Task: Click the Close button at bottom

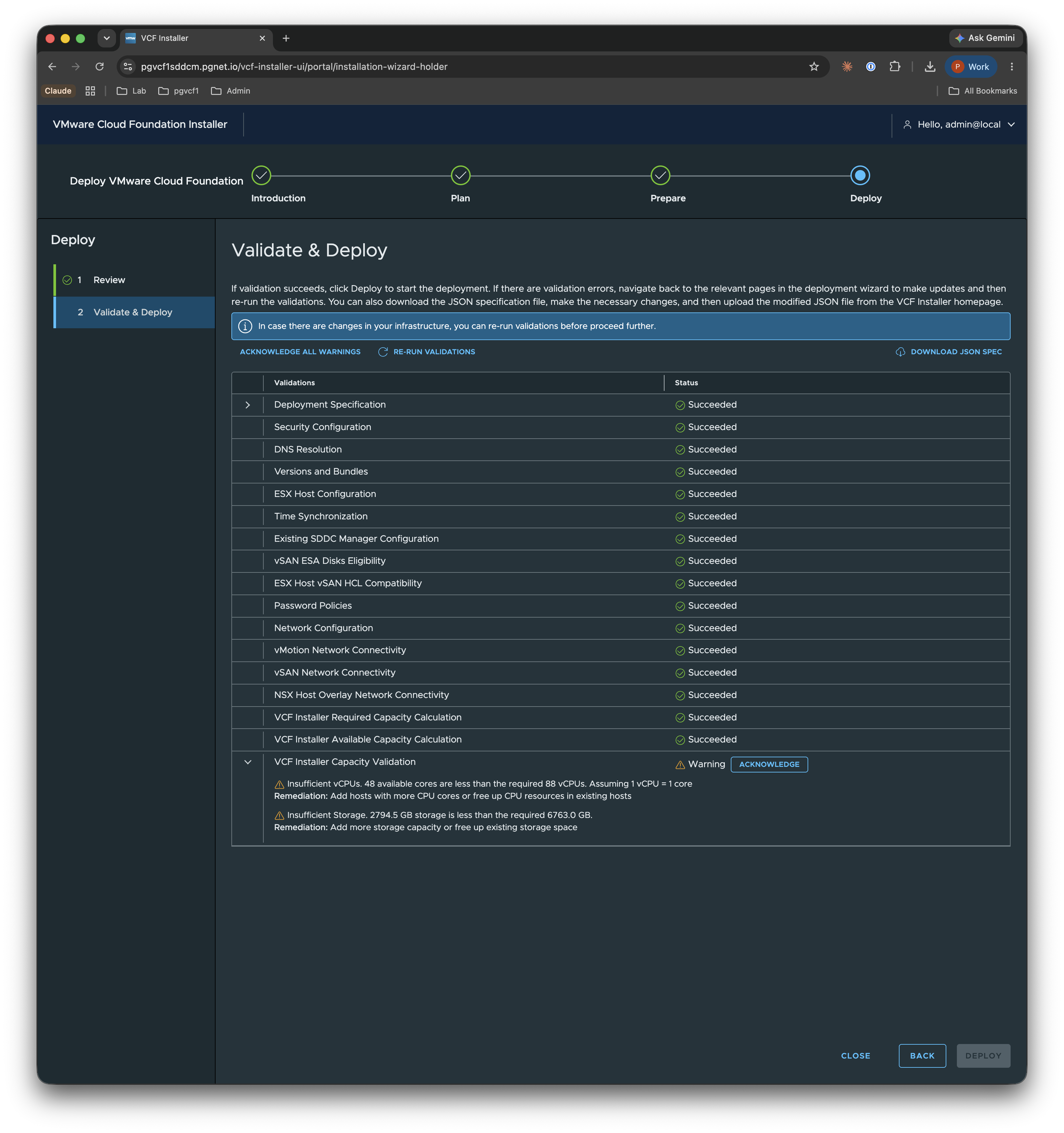Action: (855, 1056)
